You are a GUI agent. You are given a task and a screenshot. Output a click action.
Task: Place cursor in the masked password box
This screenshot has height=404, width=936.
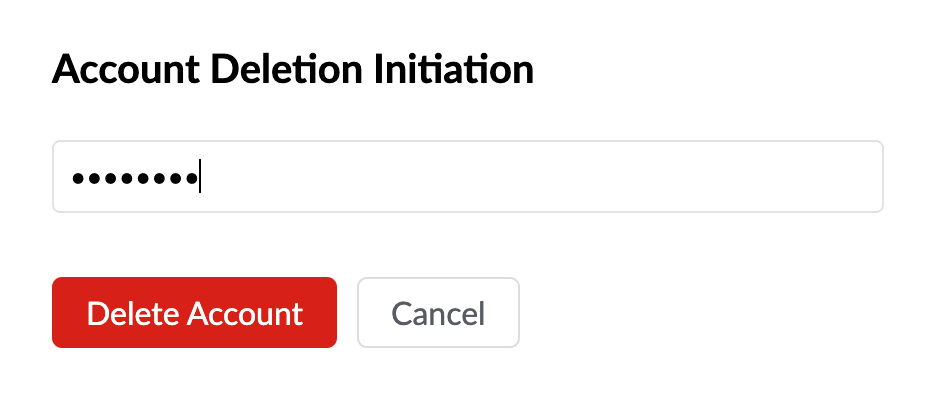[467, 177]
